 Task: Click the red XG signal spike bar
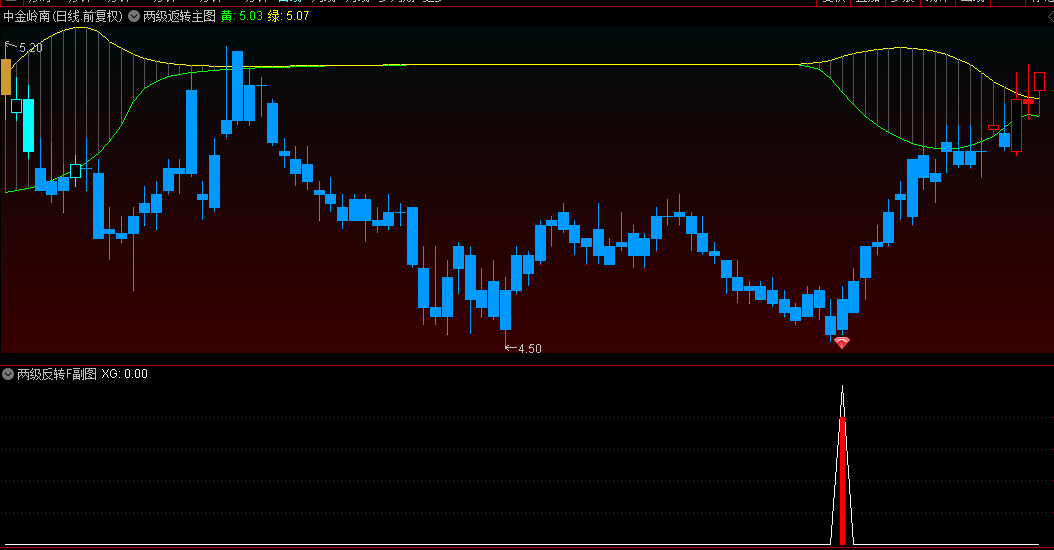point(842,481)
